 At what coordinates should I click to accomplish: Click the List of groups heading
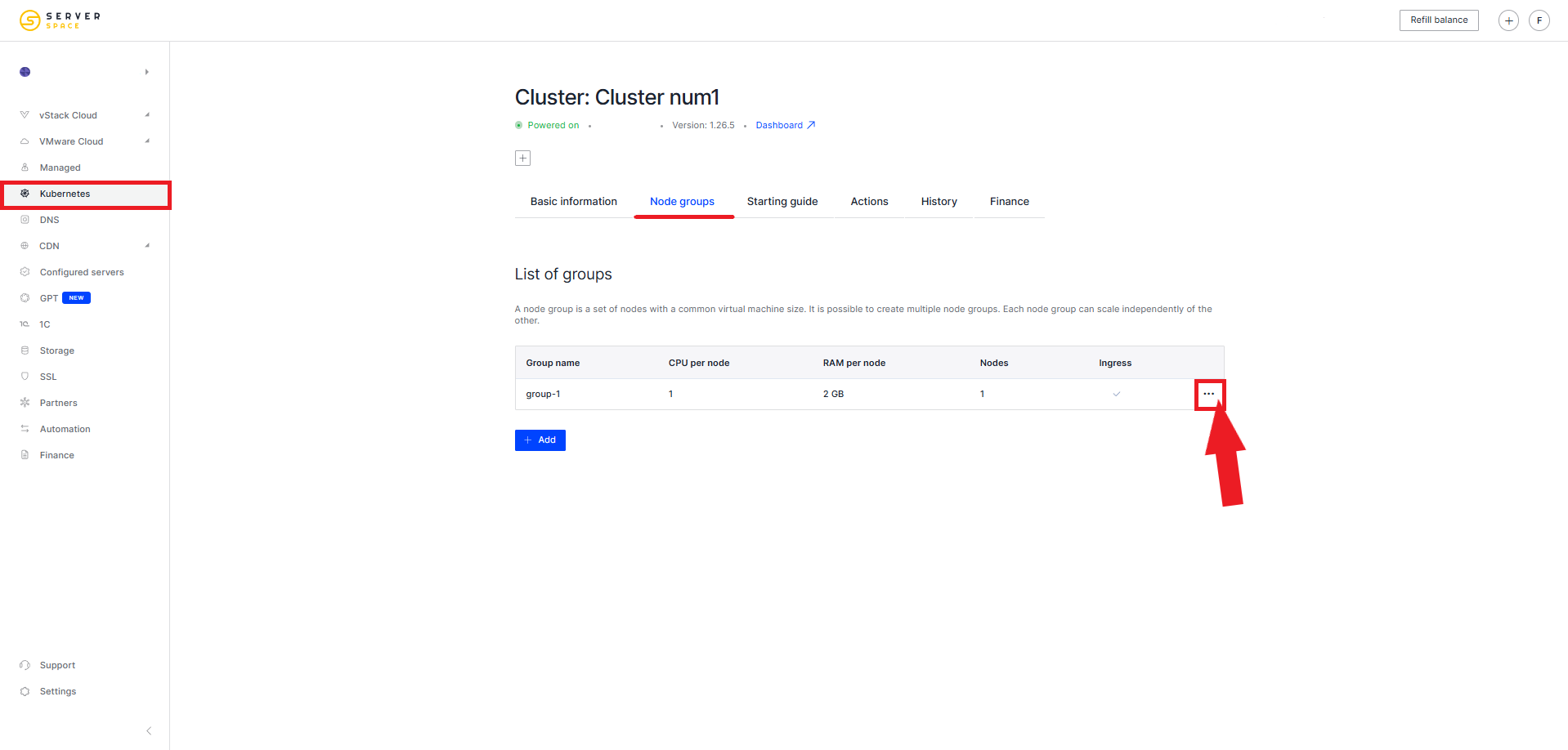click(x=563, y=275)
